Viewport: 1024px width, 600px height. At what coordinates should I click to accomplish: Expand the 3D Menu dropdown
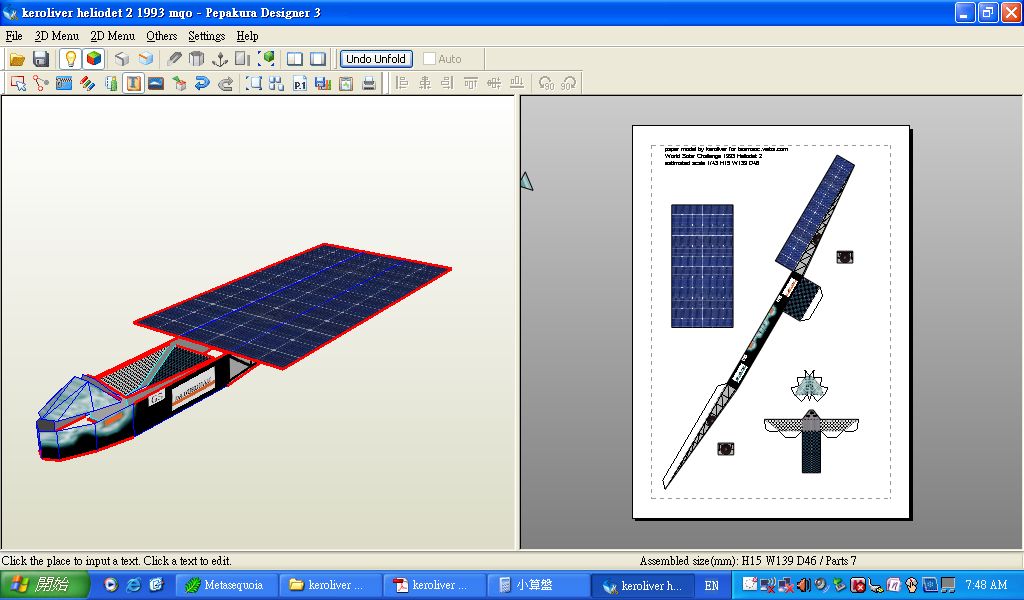pyautogui.click(x=57, y=36)
